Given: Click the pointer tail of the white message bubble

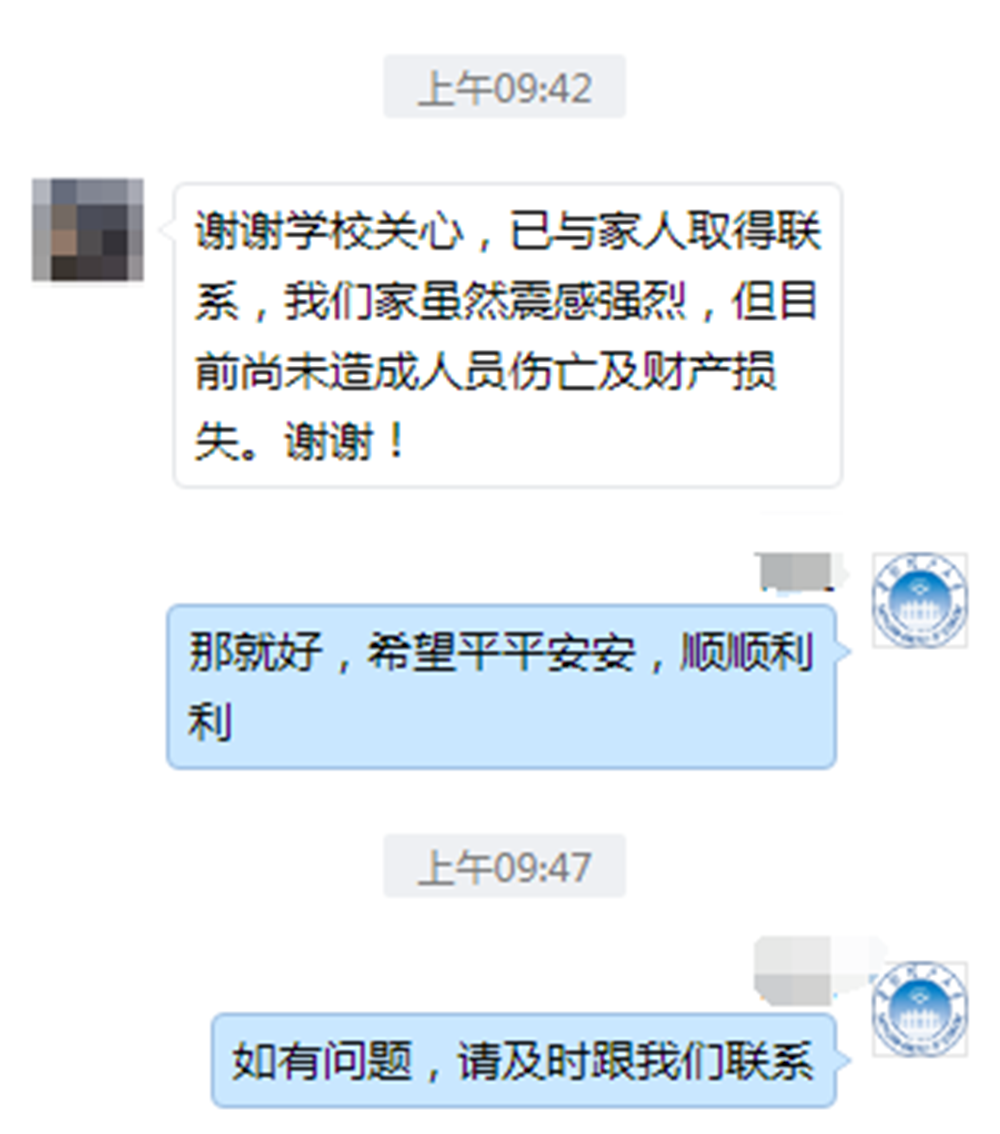Looking at the screenshot, I should pos(168,230).
